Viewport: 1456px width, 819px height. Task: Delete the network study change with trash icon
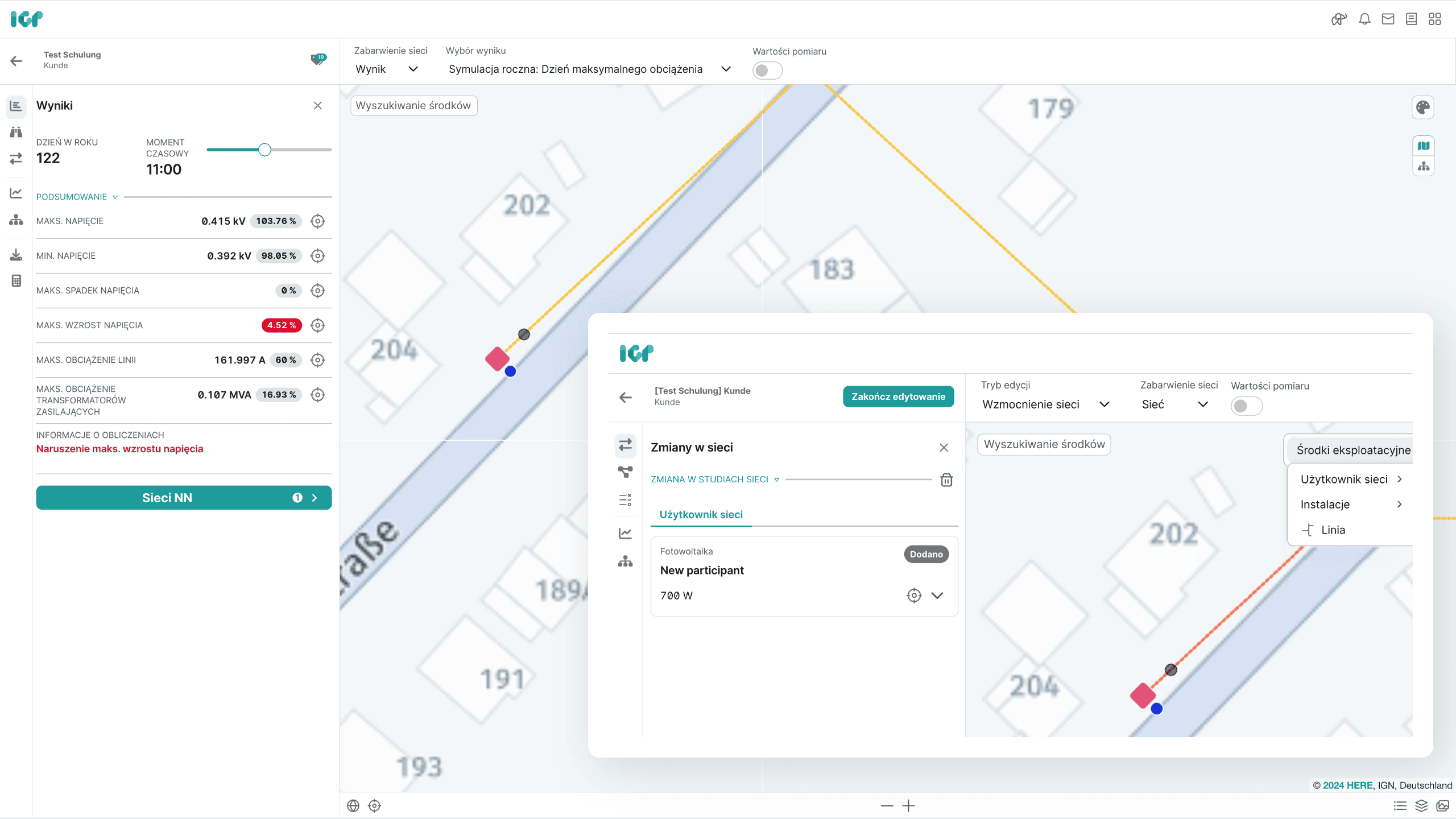tap(946, 480)
